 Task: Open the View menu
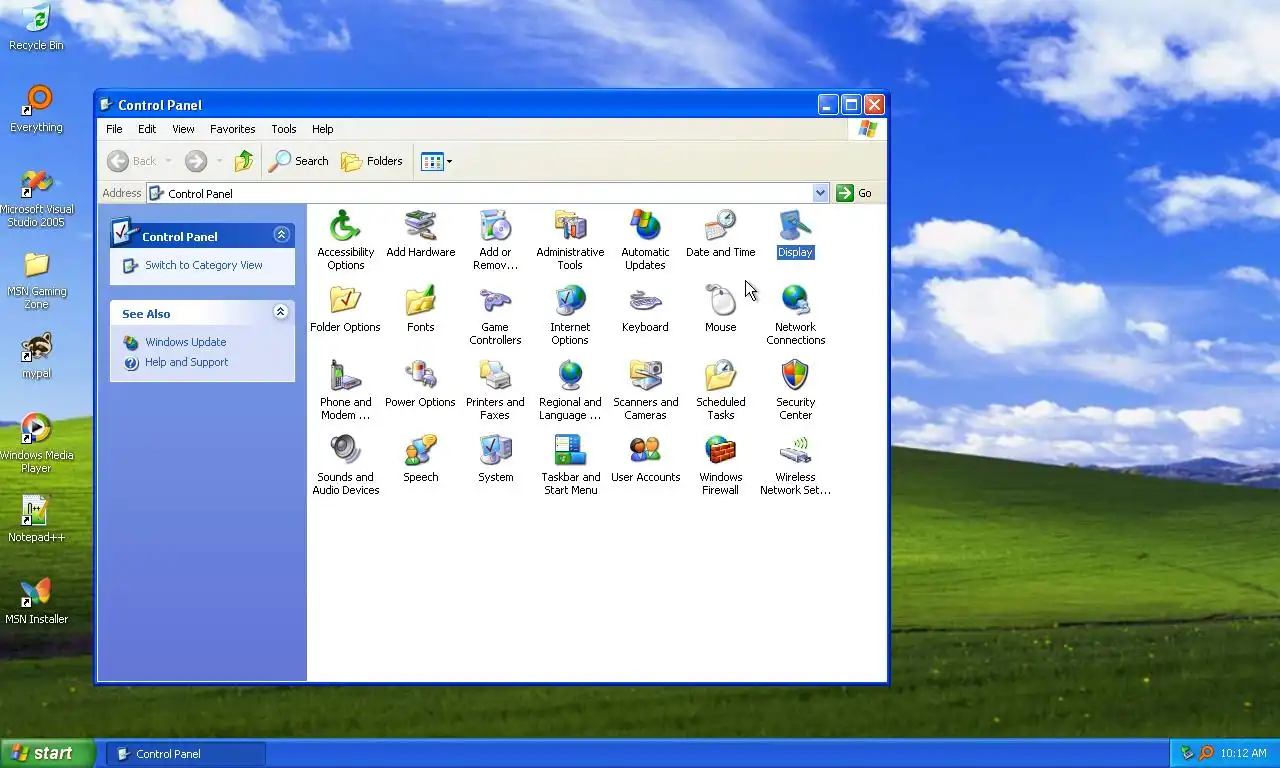click(x=183, y=129)
